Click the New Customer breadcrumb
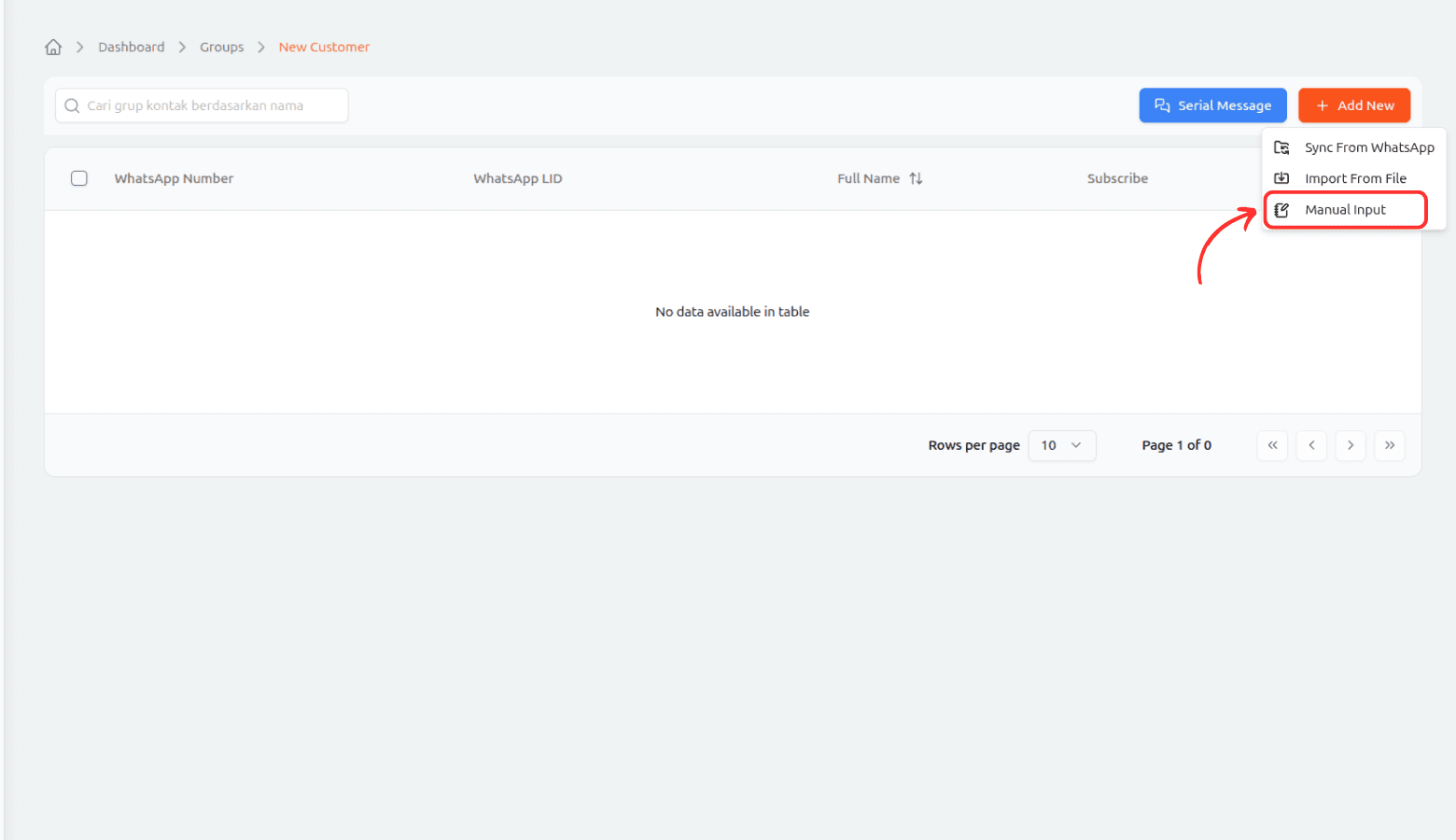The height and width of the screenshot is (840, 1456). point(324,48)
